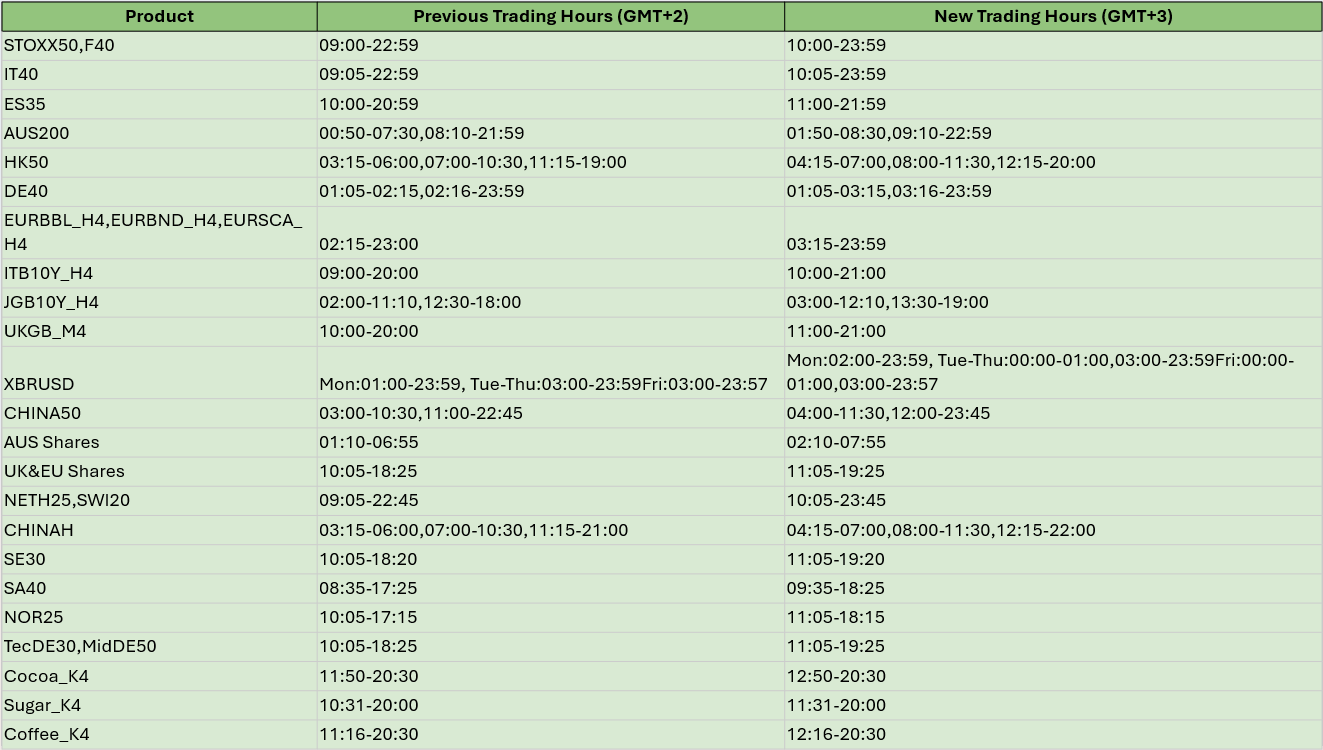Select the New Trading Hours (GMT+3) header
Viewport: 1323px width, 750px height.
point(1053,16)
